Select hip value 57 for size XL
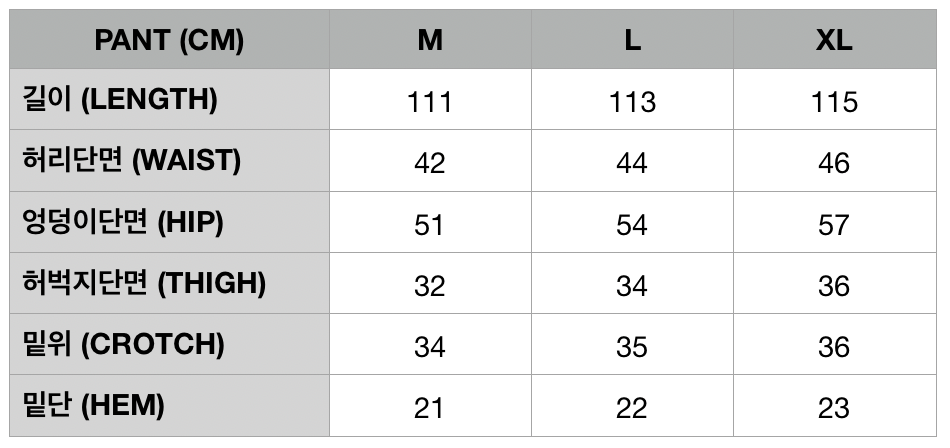This screenshot has height=448, width=950. pyautogui.click(x=834, y=225)
